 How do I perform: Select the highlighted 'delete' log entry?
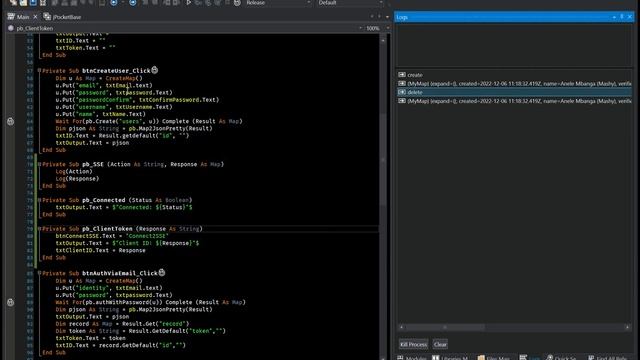point(514,92)
